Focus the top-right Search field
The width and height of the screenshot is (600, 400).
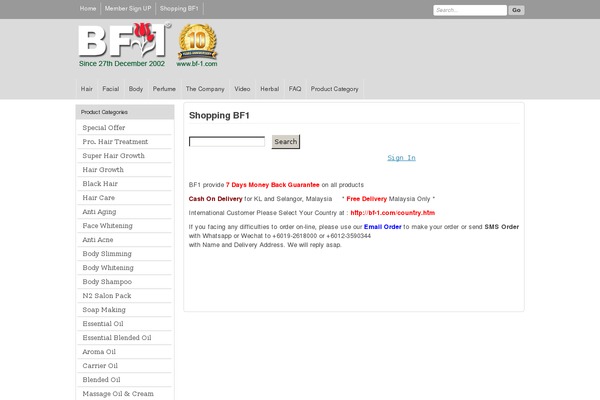470,10
